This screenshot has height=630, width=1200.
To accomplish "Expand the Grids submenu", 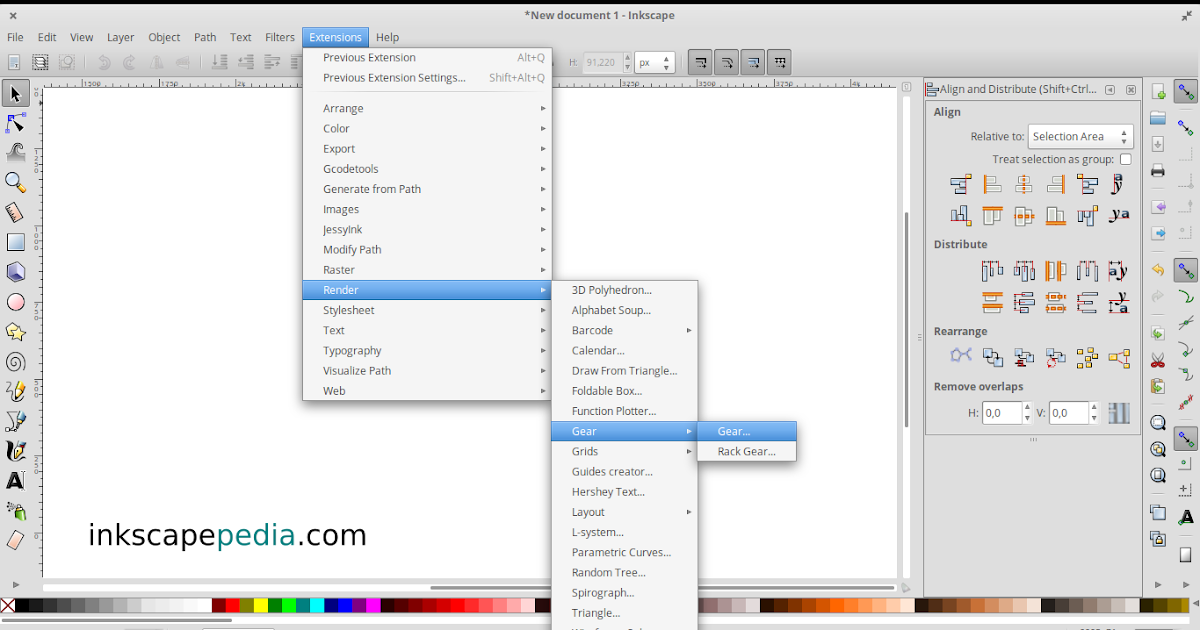I will 624,451.
